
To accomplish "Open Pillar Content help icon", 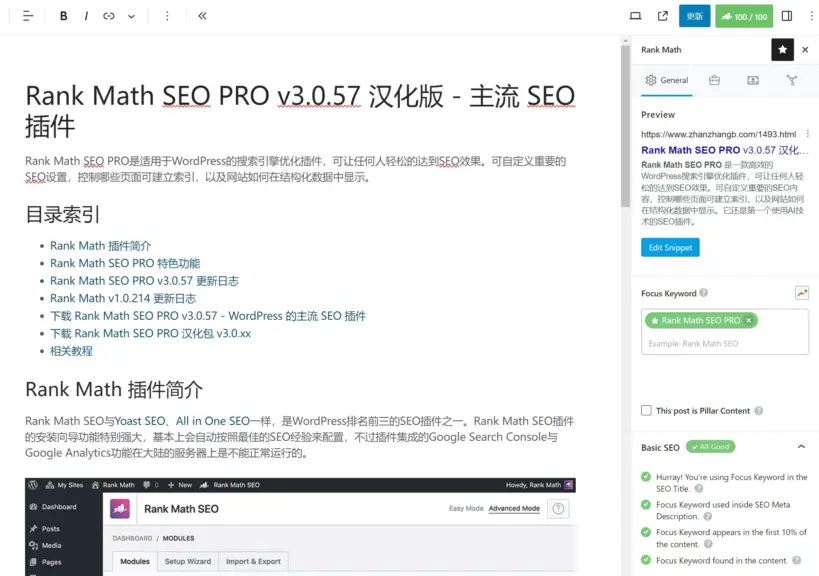I will tap(758, 411).
